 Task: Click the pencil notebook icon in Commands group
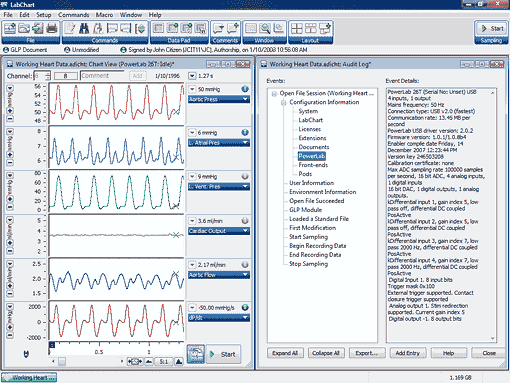70,29
